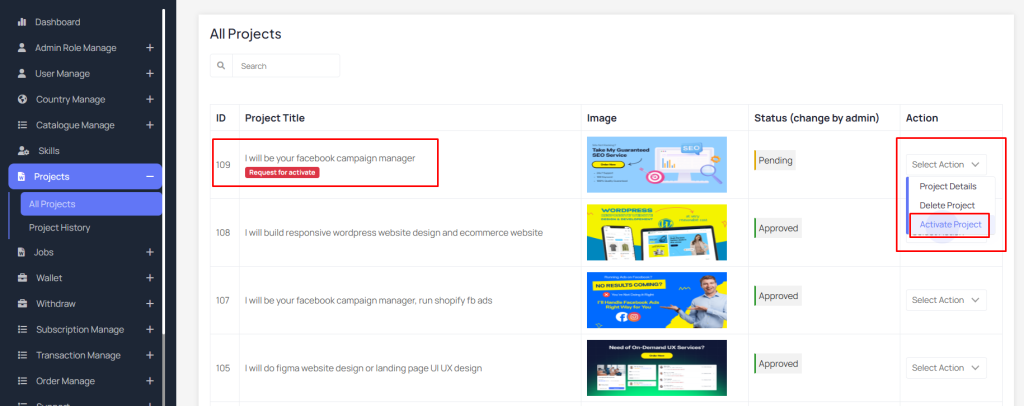
Task: Collapse the Projects menu section
Action: [150, 177]
